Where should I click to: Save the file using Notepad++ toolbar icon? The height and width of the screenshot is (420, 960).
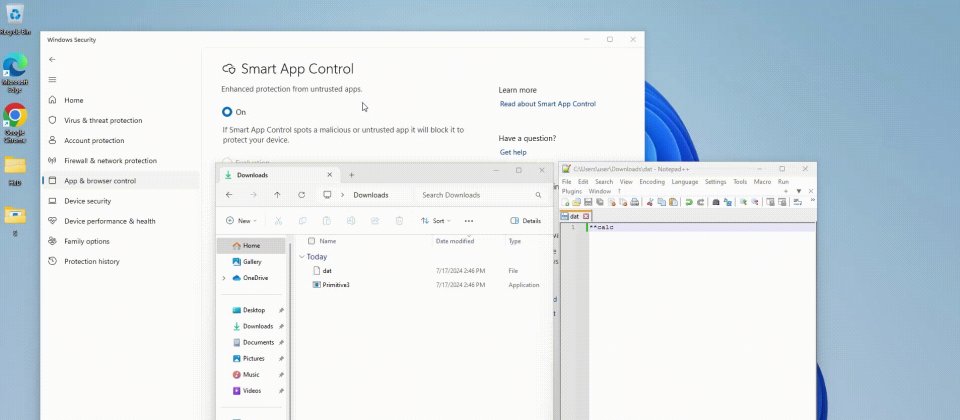588,202
